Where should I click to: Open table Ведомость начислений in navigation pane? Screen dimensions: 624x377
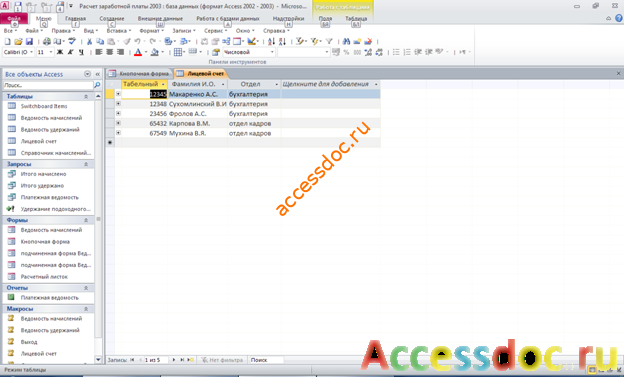51,118
